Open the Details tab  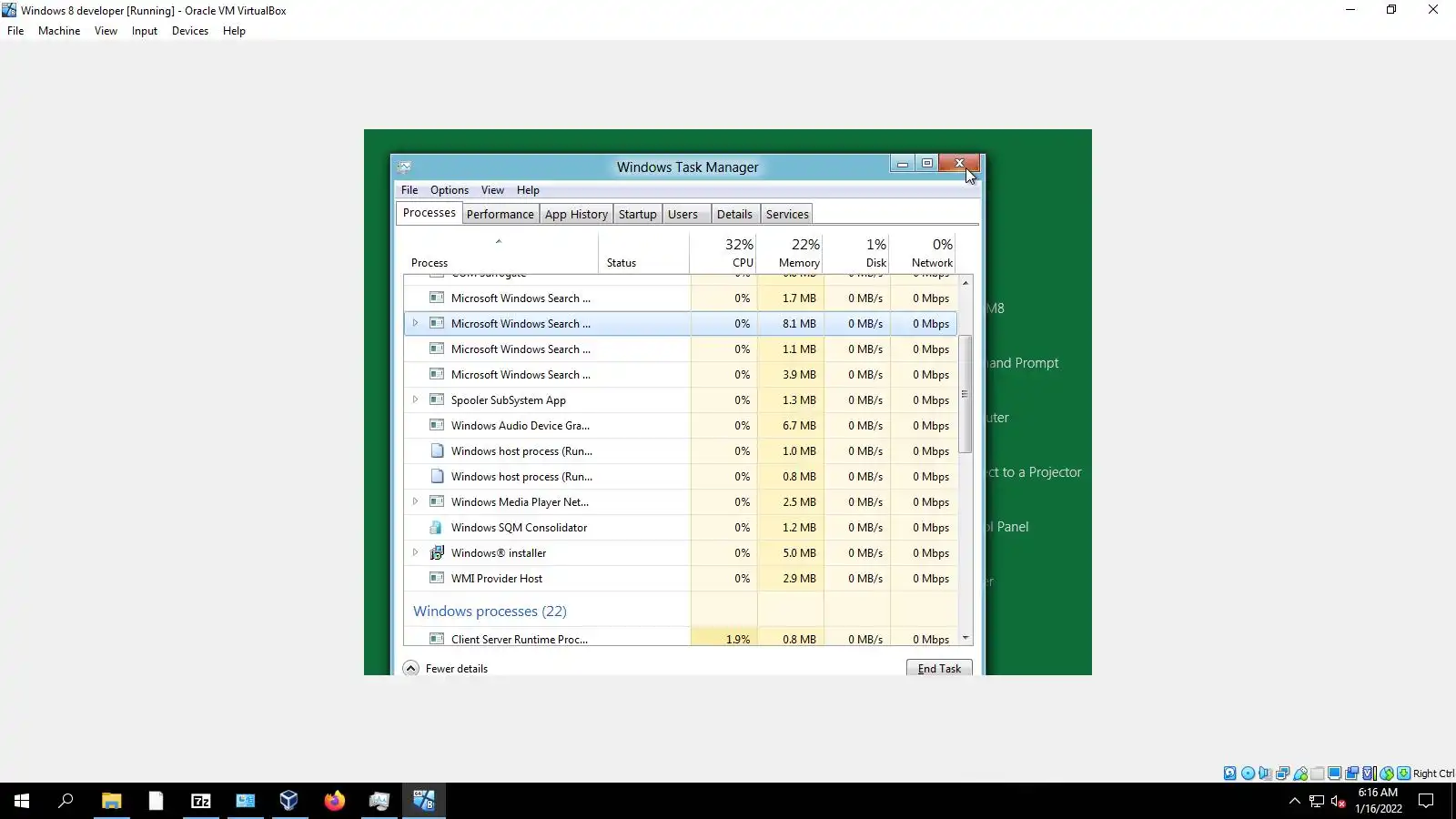click(734, 215)
